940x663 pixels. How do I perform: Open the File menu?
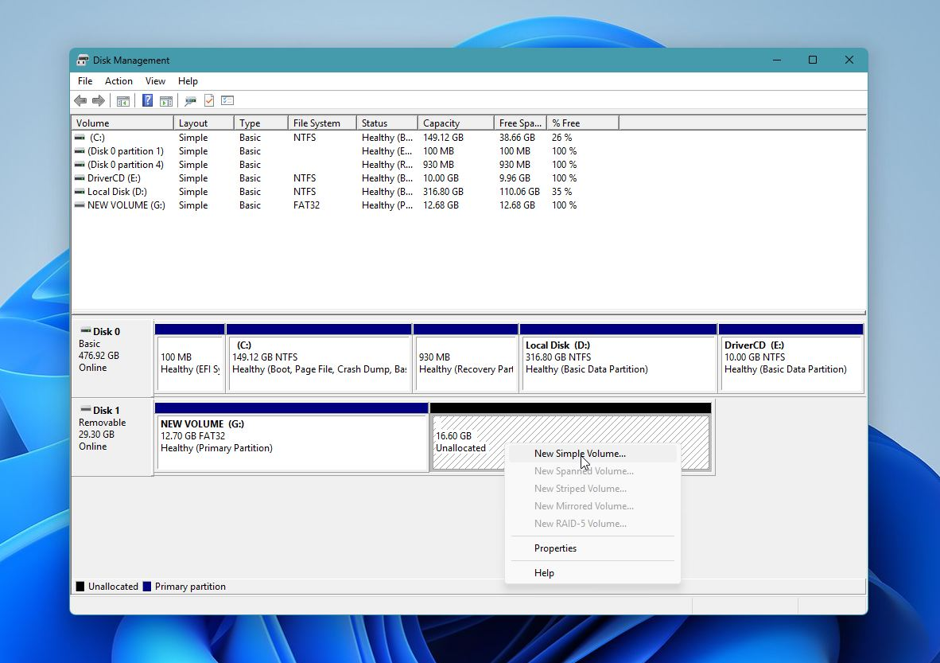pos(85,81)
